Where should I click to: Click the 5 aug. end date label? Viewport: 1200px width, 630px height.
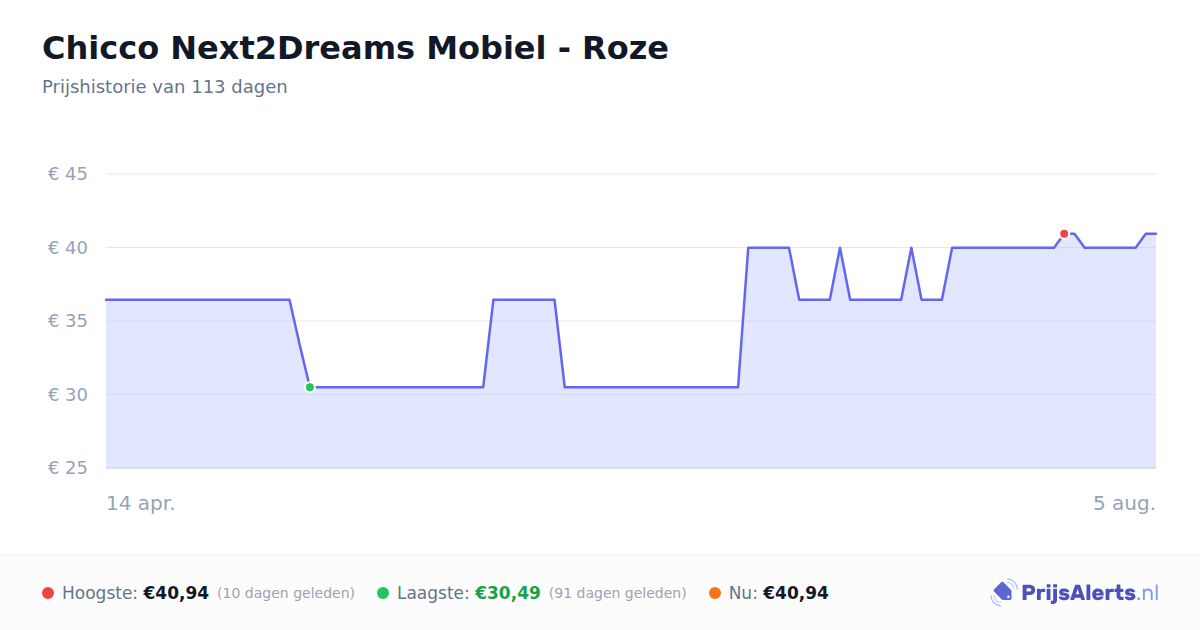(x=1124, y=503)
